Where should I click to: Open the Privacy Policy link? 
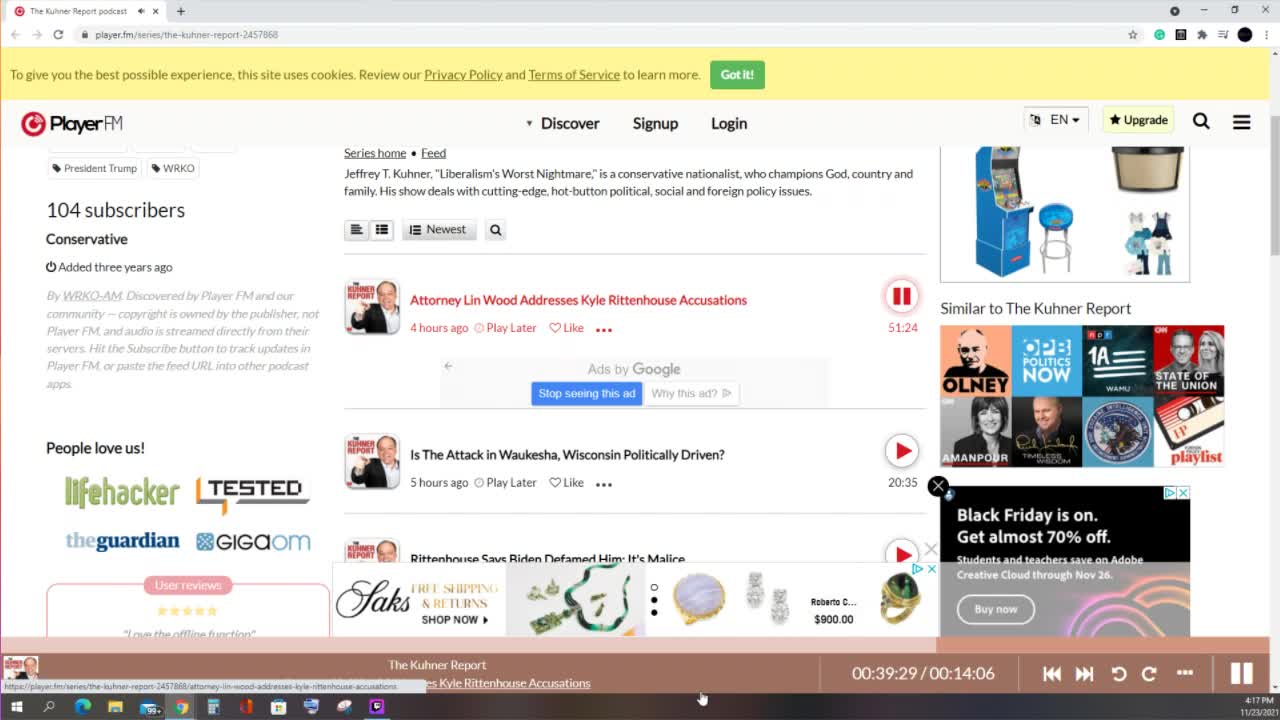pos(463,75)
